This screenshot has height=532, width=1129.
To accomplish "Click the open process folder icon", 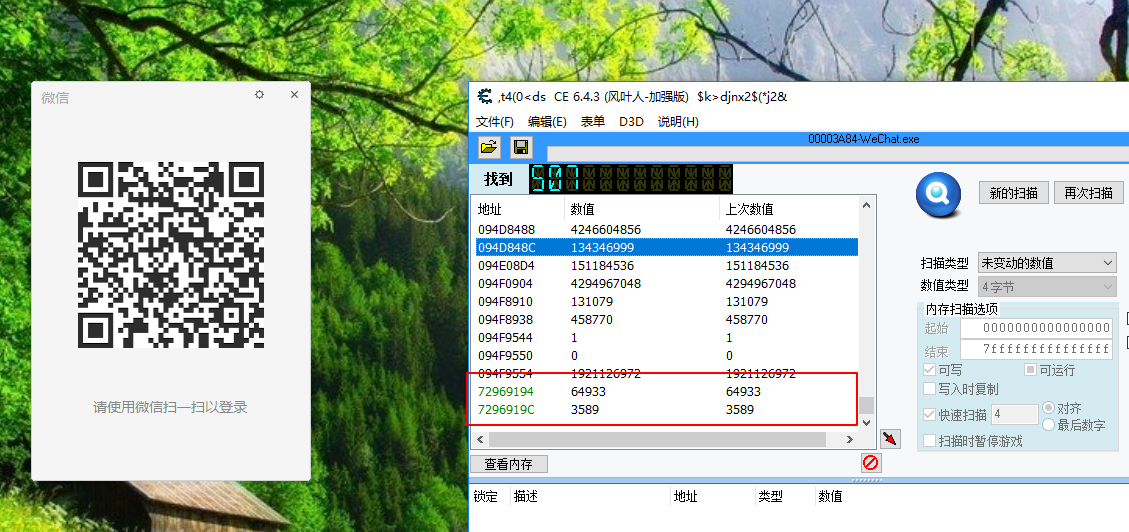I will [489, 148].
